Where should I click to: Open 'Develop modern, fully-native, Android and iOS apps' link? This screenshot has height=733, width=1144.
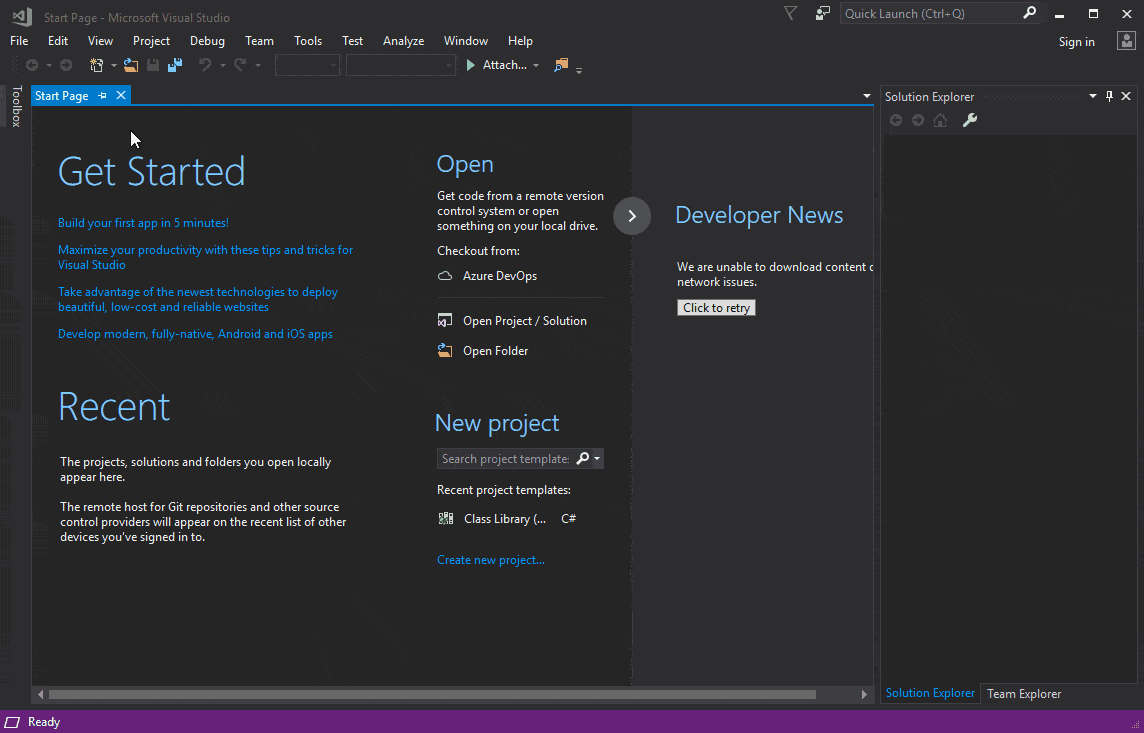pyautogui.click(x=196, y=334)
